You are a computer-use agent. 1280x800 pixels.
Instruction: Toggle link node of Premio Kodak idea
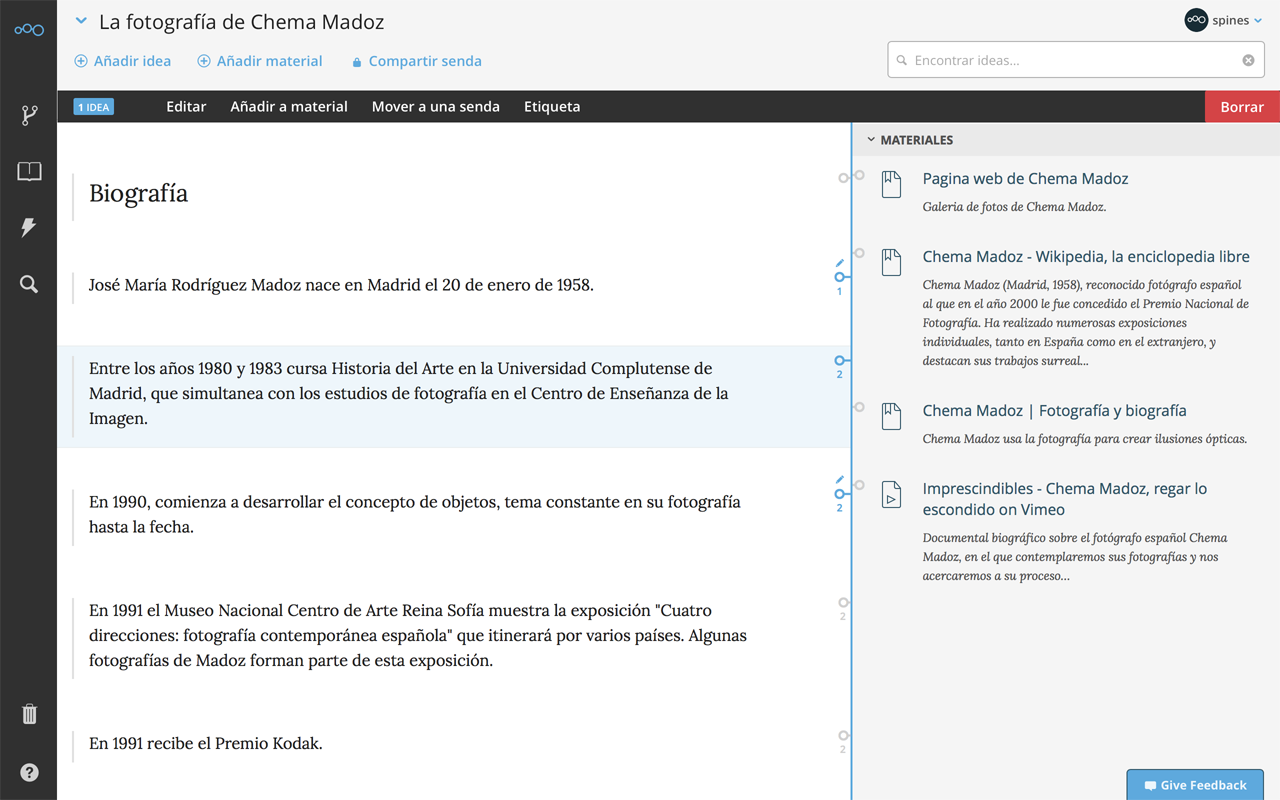point(843,736)
